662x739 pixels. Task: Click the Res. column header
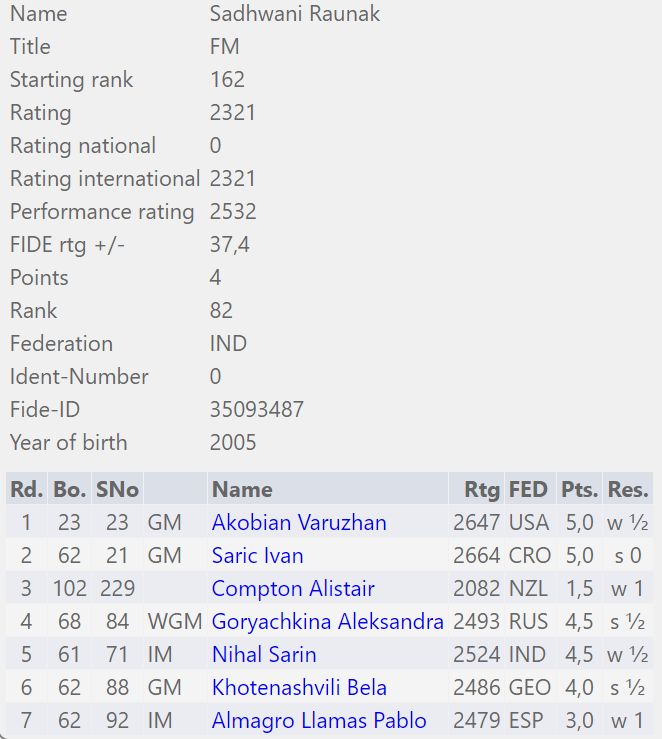pyautogui.click(x=628, y=489)
